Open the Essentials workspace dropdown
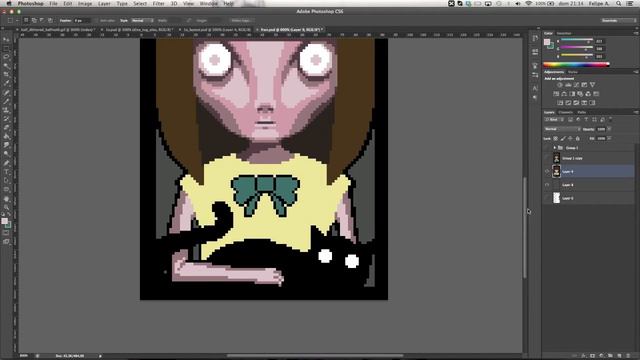 (618, 20)
